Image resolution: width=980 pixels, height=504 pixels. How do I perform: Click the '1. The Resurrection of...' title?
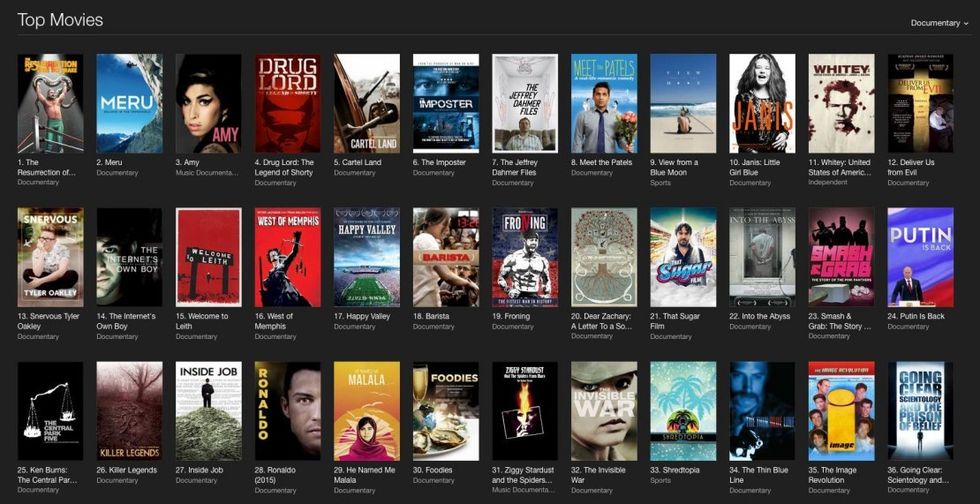point(47,167)
